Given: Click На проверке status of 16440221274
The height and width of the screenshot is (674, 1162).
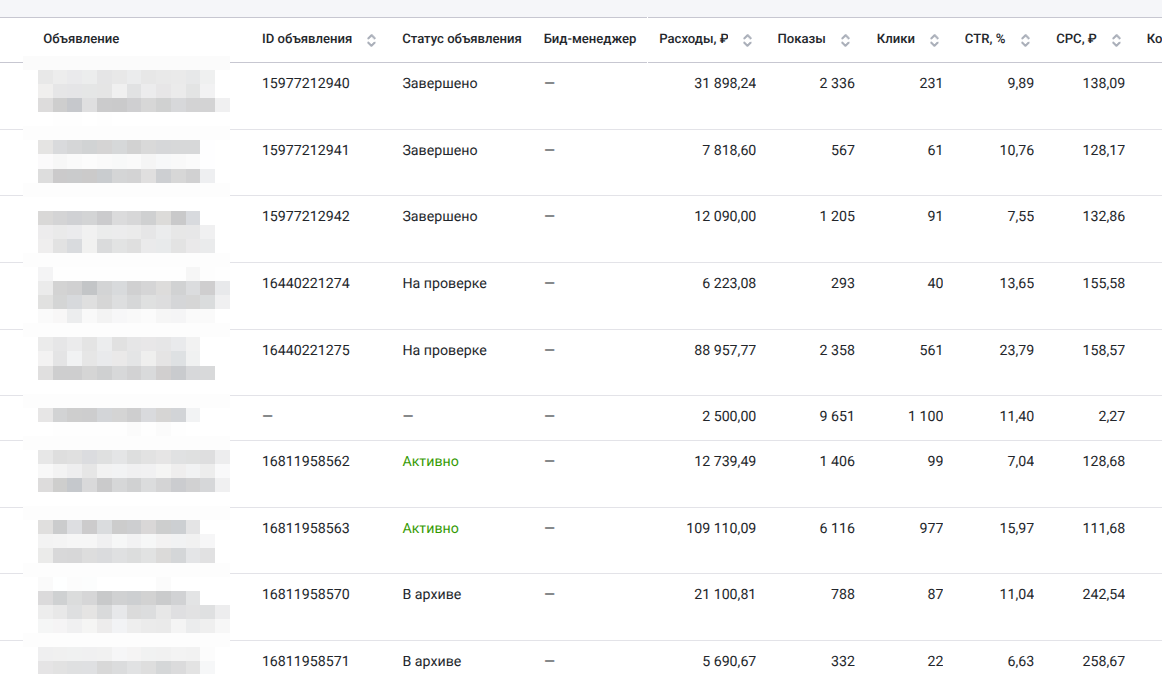Looking at the screenshot, I should (444, 284).
